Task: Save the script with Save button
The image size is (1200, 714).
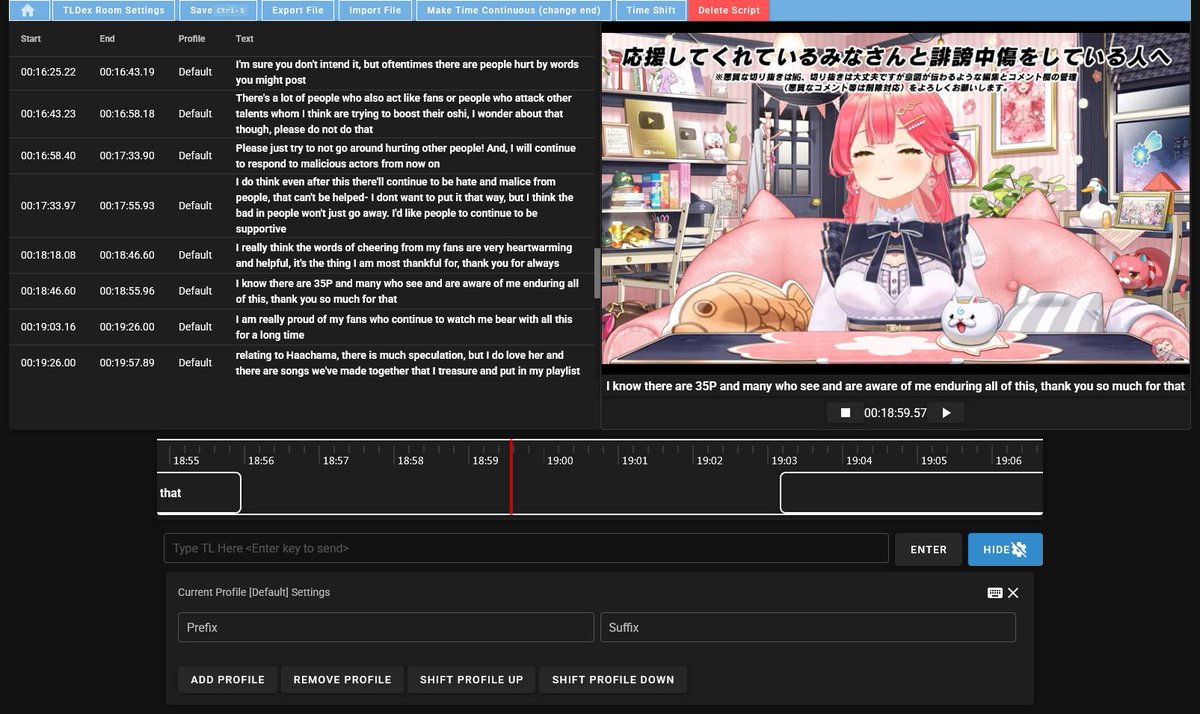Action: pos(217,10)
